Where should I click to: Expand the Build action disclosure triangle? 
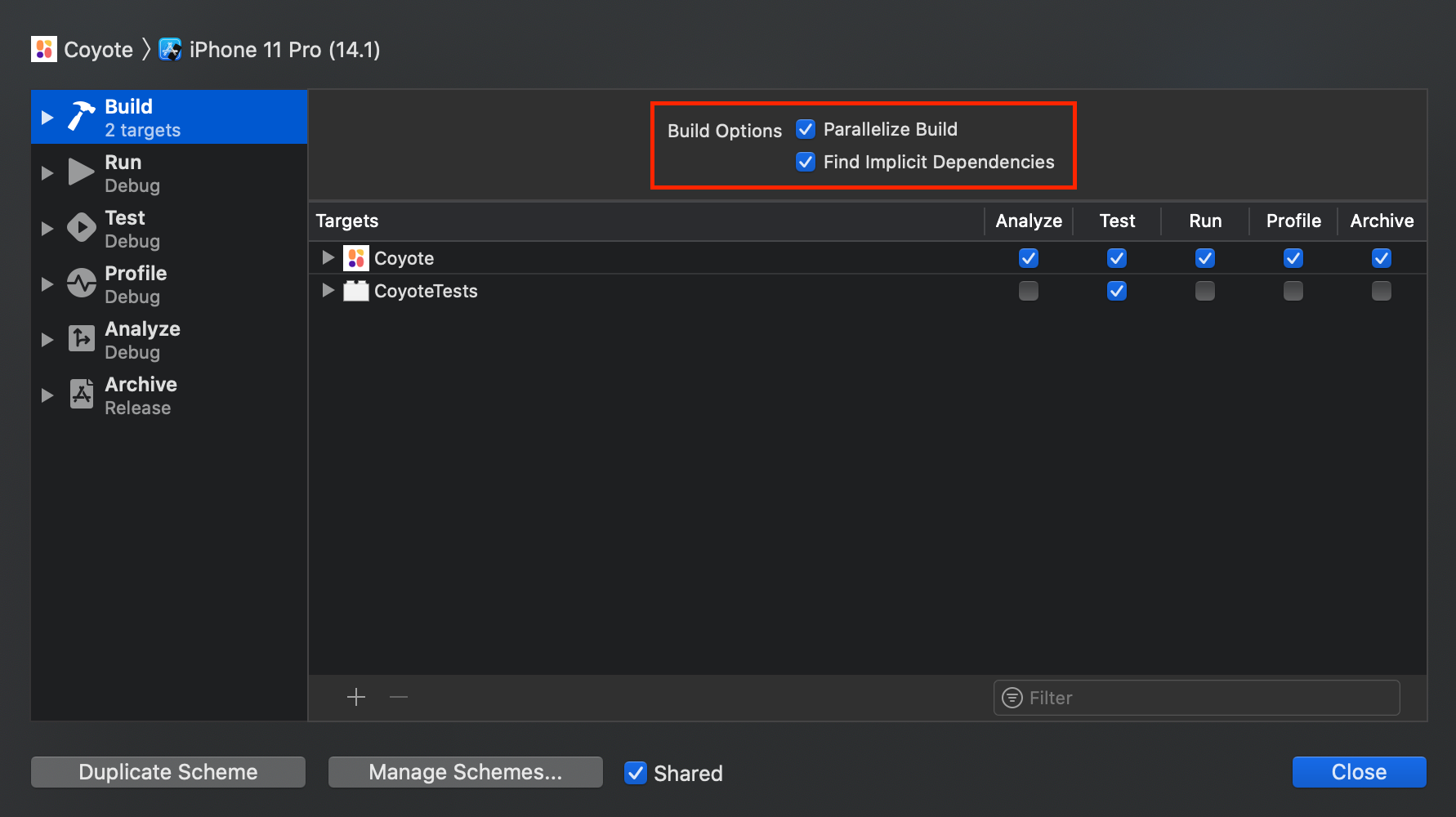click(47, 118)
